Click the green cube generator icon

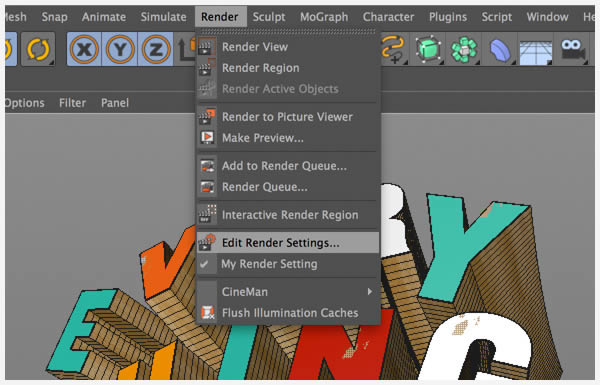point(428,49)
